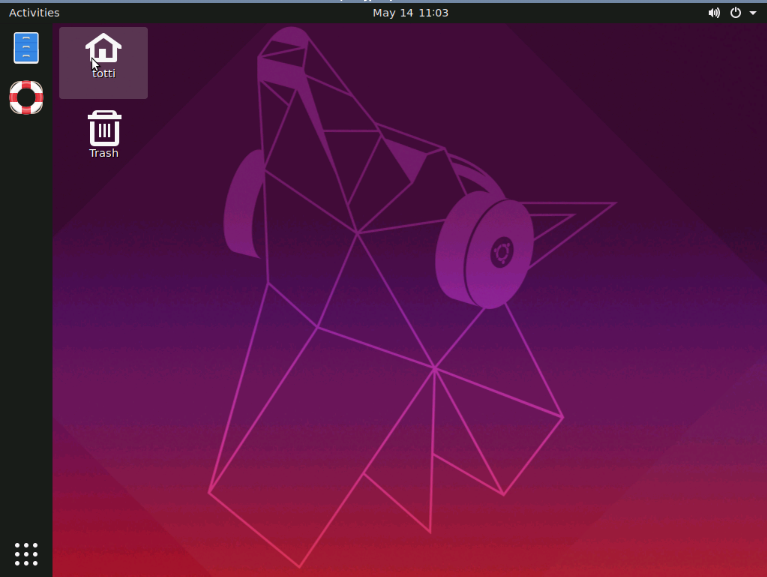
Task: Expand the system menu arrow
Action: (753, 13)
